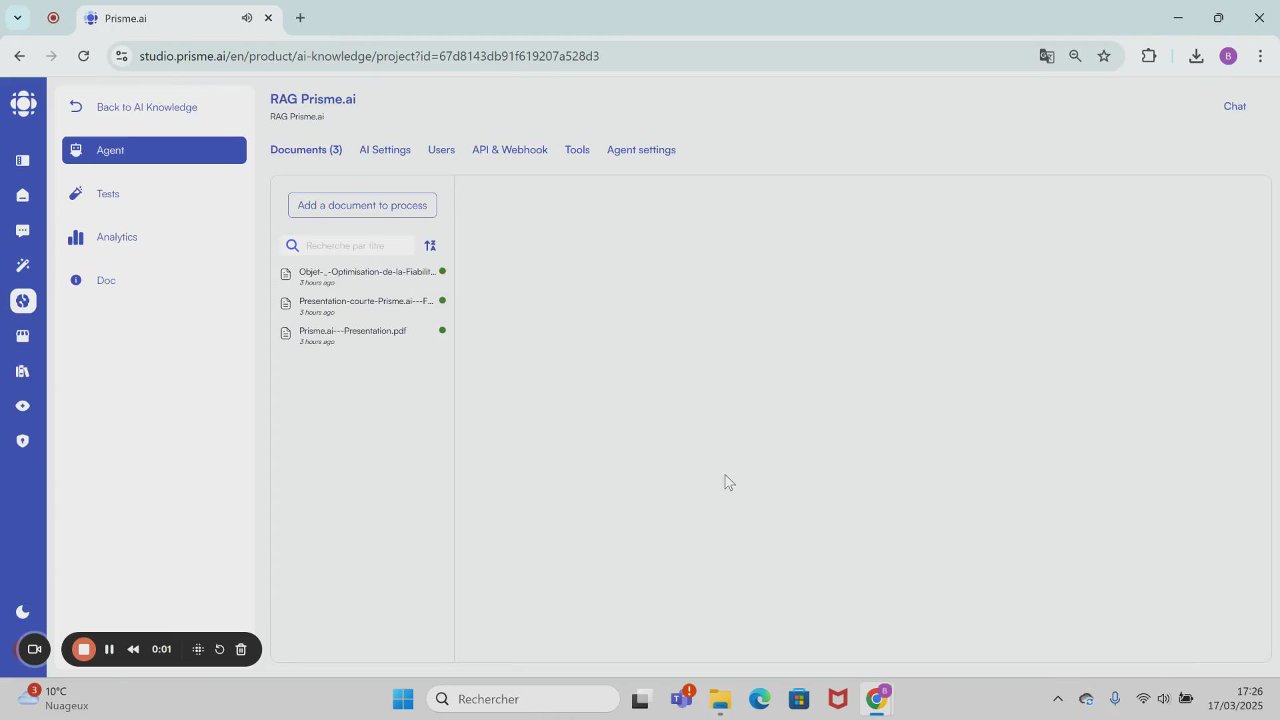Open the store icon in the blue sidebar
The image size is (1280, 720).
point(23,336)
